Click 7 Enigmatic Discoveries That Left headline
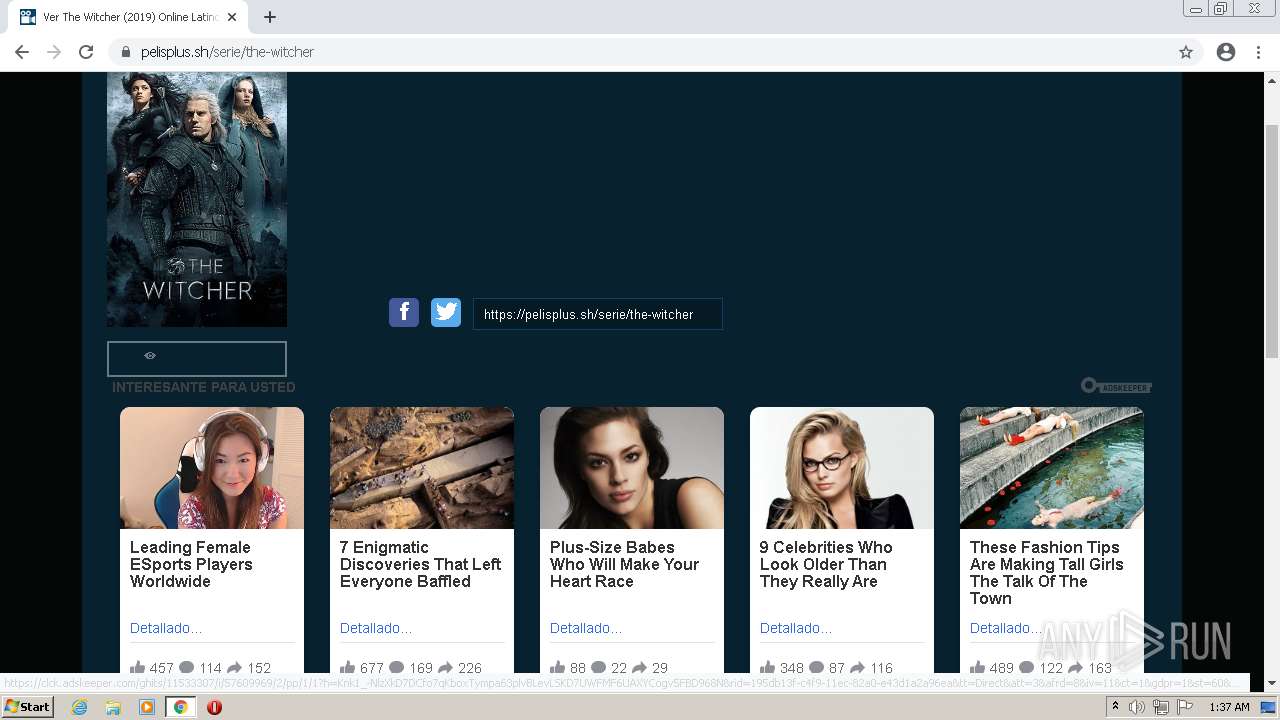The width and height of the screenshot is (1280, 720). click(420, 564)
